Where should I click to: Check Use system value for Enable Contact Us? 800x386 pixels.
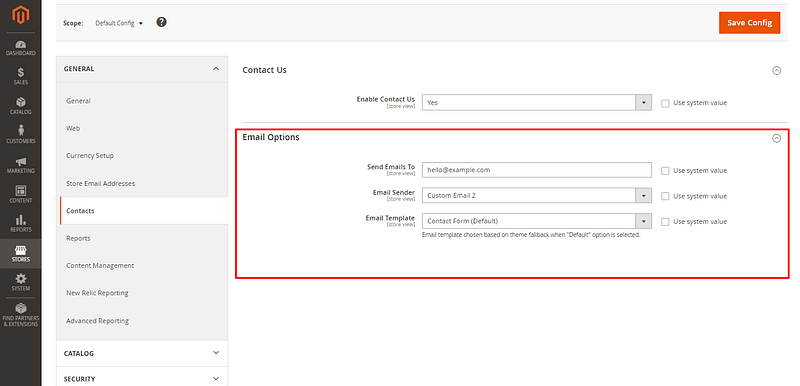coord(665,103)
